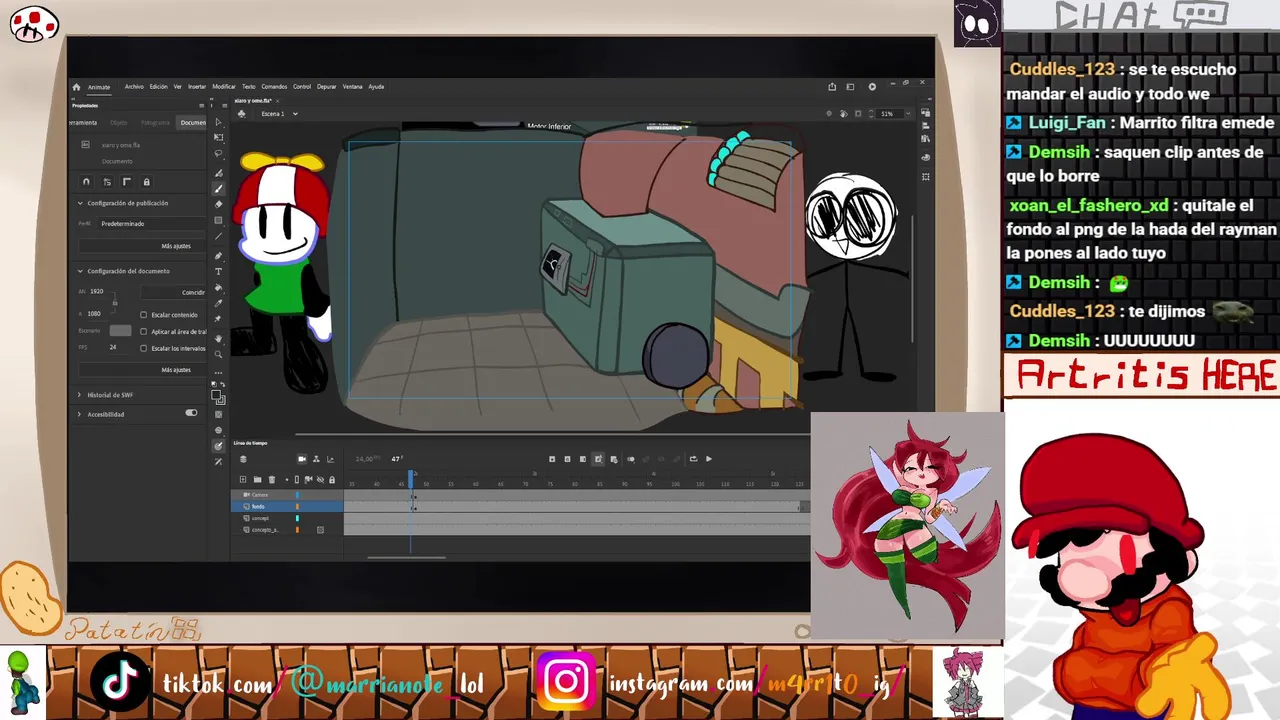Collapse 'Configuración de publicación' section
Screen dimensions: 1280x720
coord(80,203)
